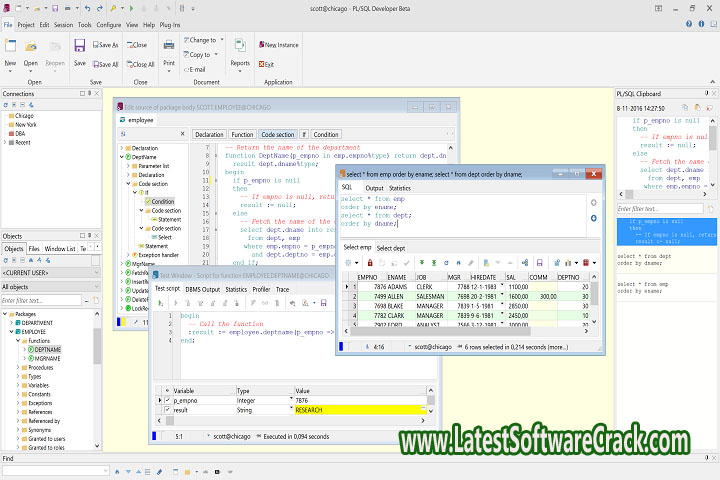Click the Function breadcrumb button
720x480 pixels.
242,135
